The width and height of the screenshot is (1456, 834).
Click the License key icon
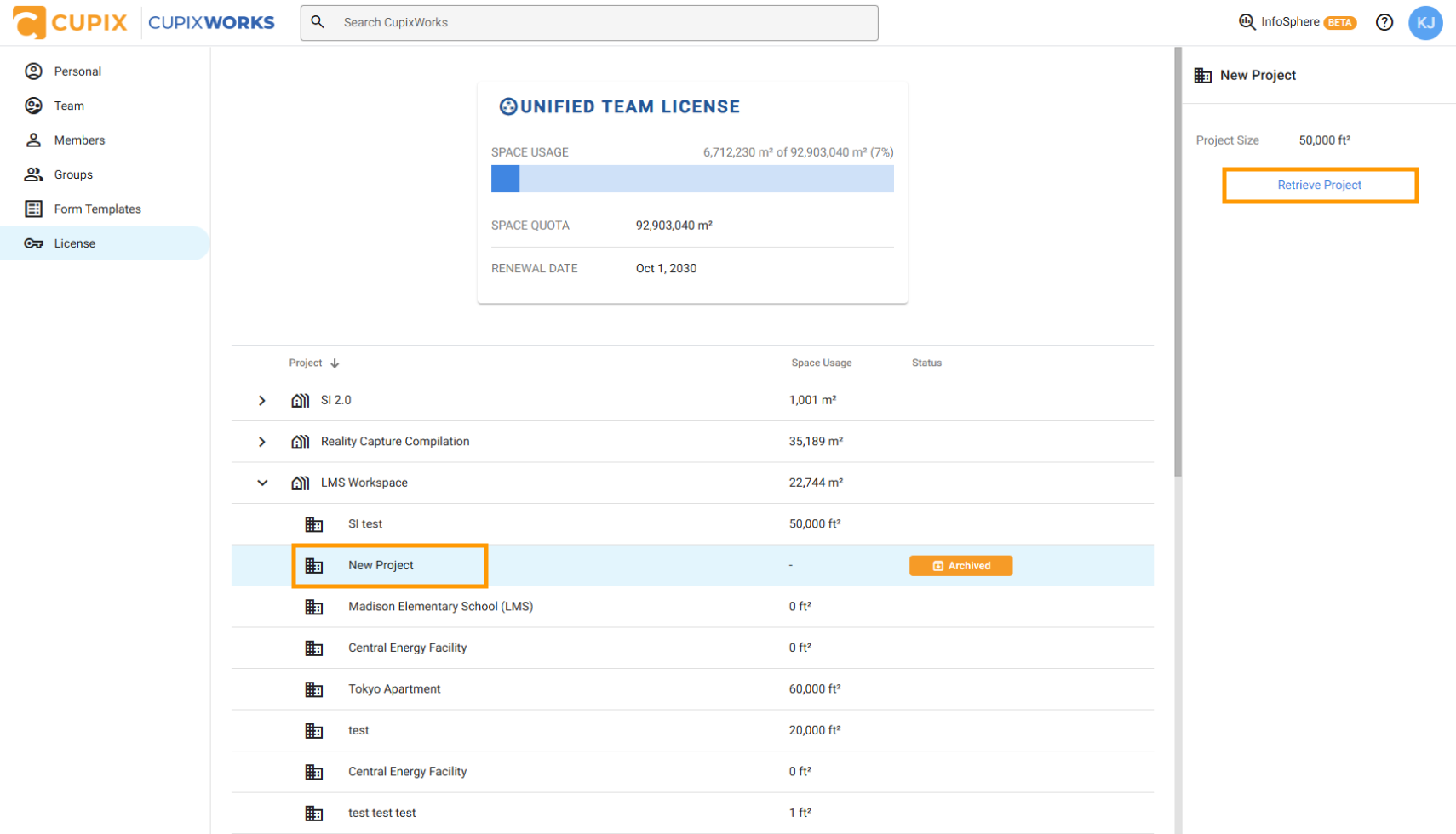pos(33,243)
